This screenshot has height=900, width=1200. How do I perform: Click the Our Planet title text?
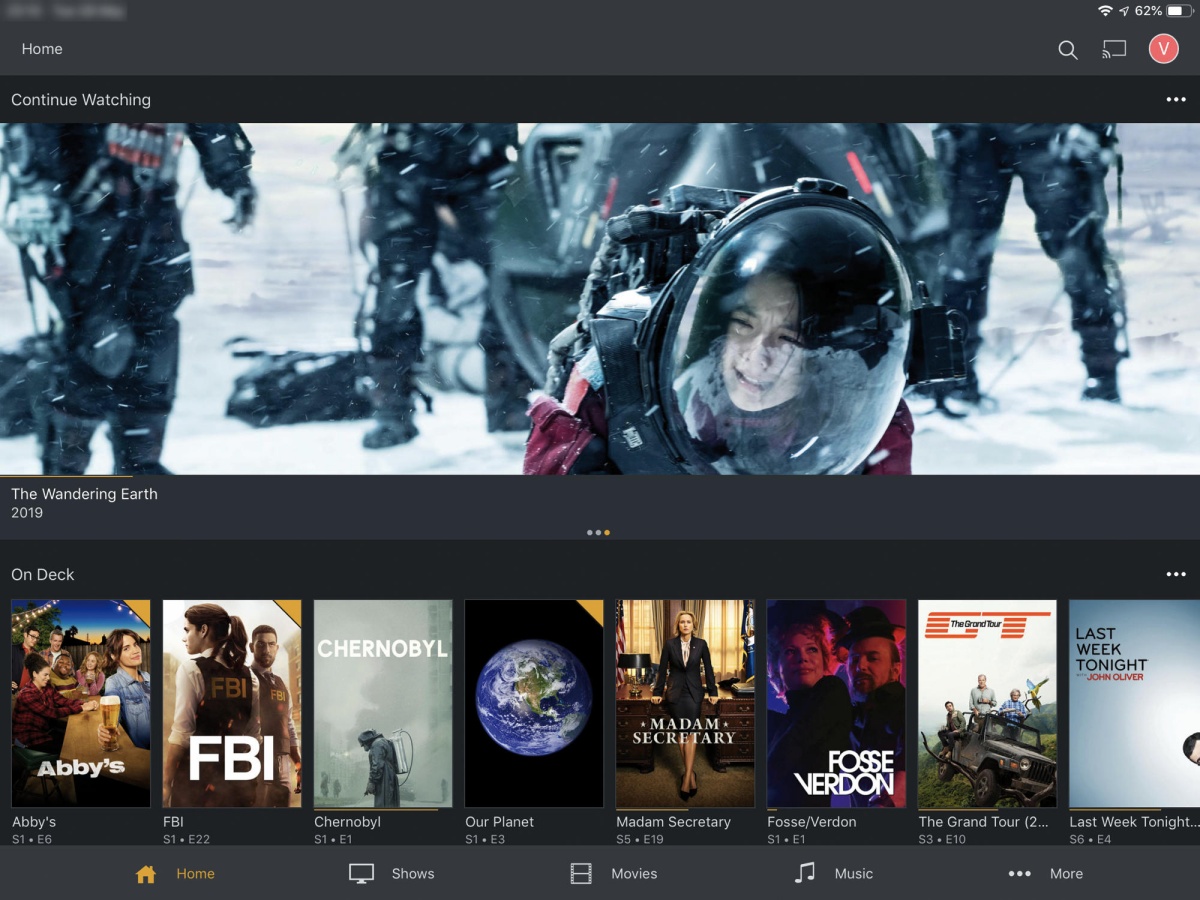[499, 822]
